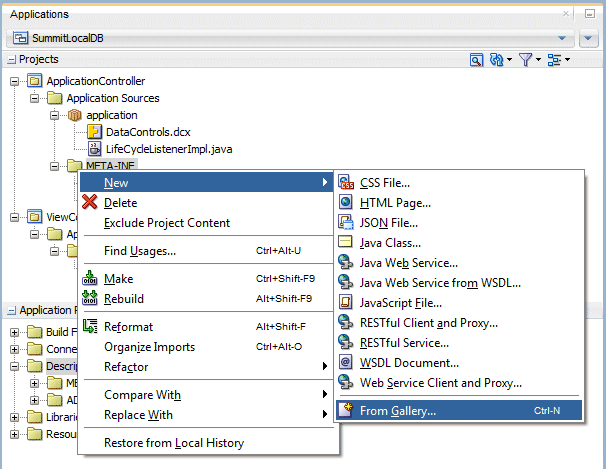
Task: Click the red X Delete icon
Action: [90, 202]
